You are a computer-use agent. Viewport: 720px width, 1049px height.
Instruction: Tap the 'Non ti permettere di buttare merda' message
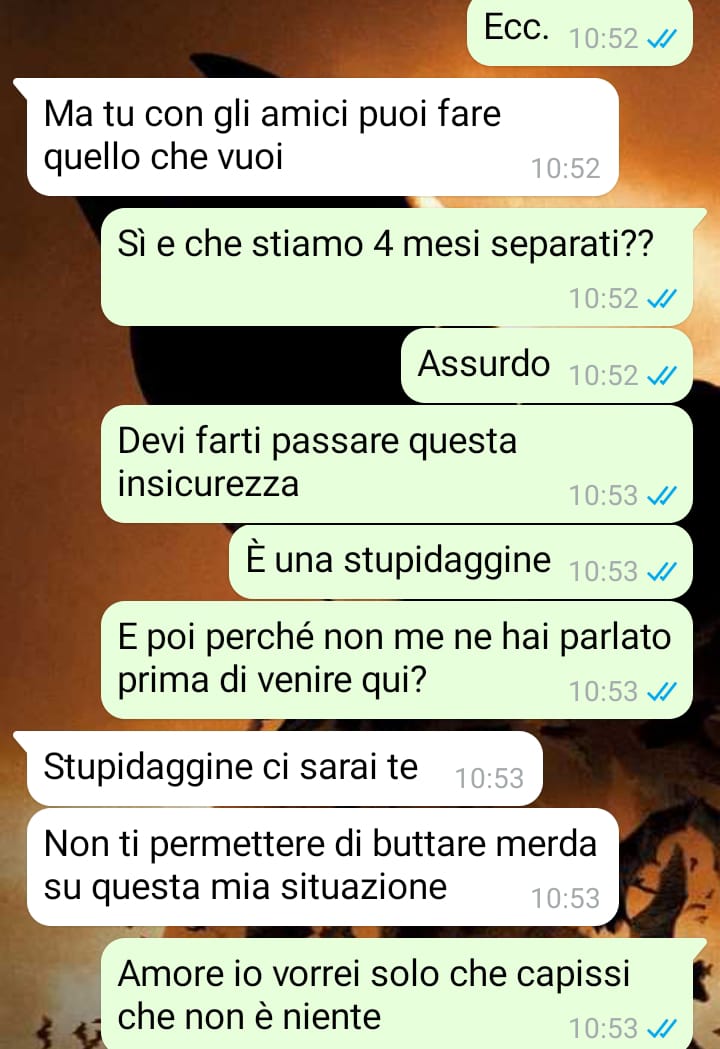click(323, 867)
